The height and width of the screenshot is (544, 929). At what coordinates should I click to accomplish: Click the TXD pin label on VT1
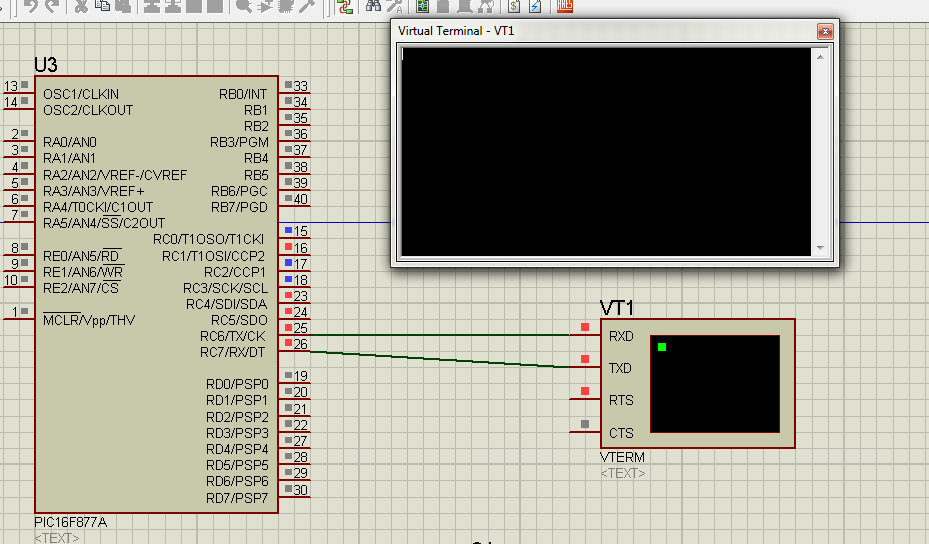click(620, 368)
